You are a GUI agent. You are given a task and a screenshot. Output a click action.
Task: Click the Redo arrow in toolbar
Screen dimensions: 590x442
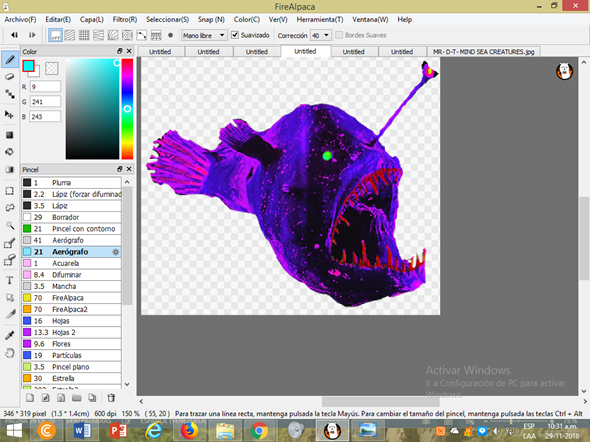click(32, 35)
